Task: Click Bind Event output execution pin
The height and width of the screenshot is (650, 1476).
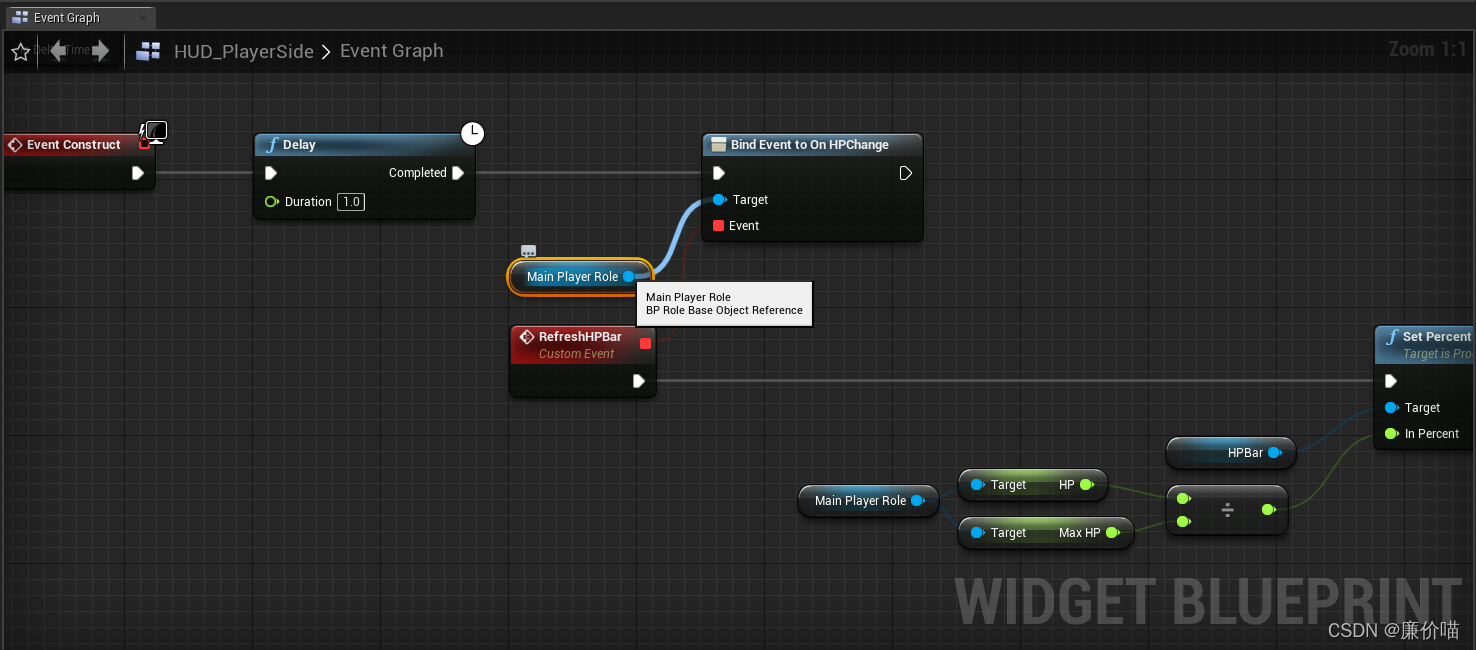Action: click(x=905, y=173)
